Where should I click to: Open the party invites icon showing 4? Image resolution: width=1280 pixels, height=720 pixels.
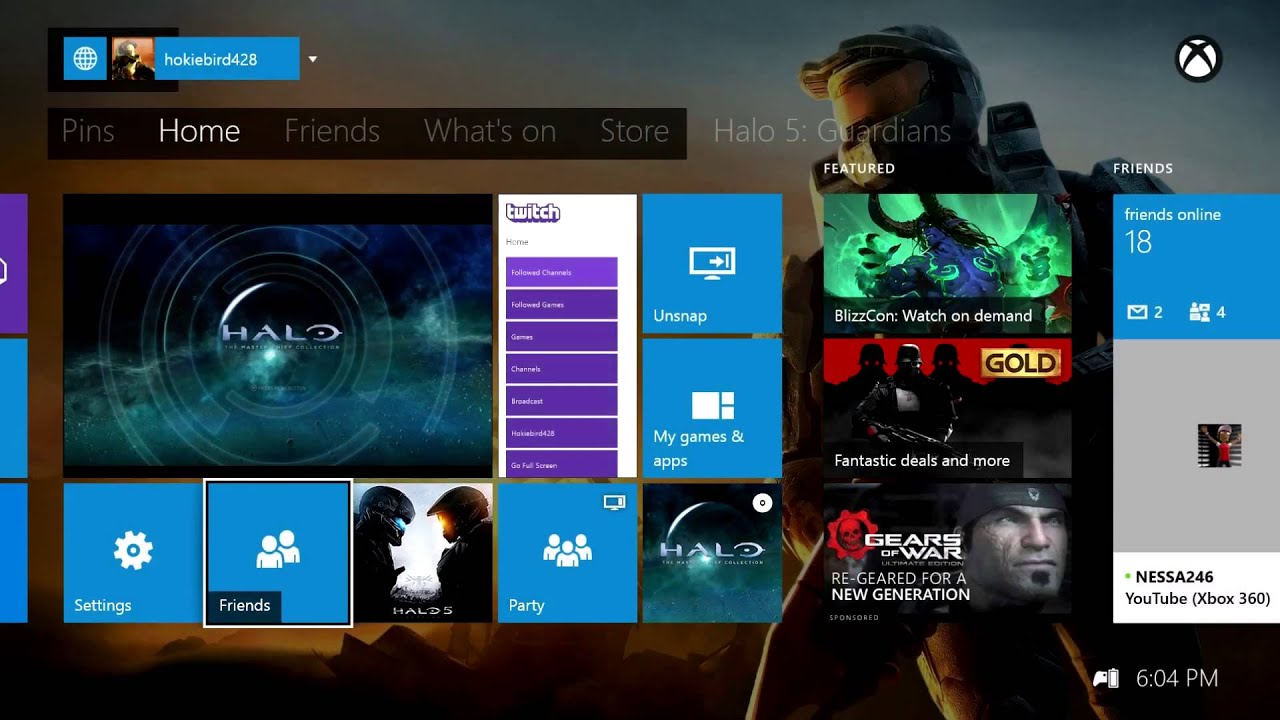pos(1200,312)
